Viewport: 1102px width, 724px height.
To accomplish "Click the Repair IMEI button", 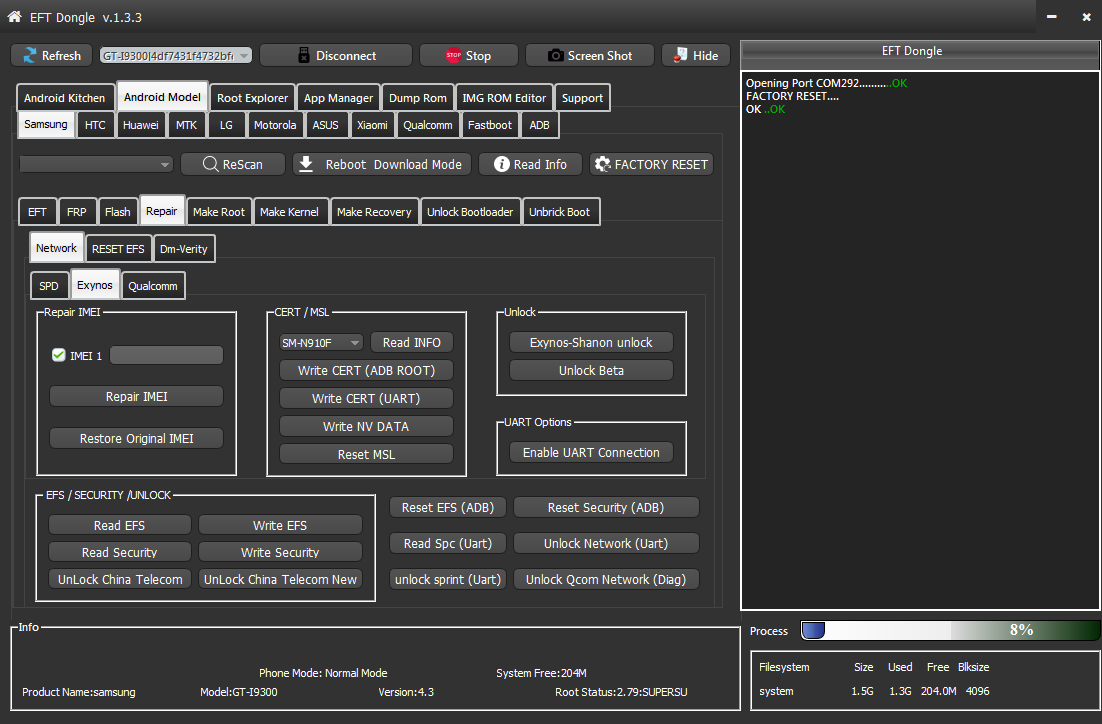I will 136,396.
